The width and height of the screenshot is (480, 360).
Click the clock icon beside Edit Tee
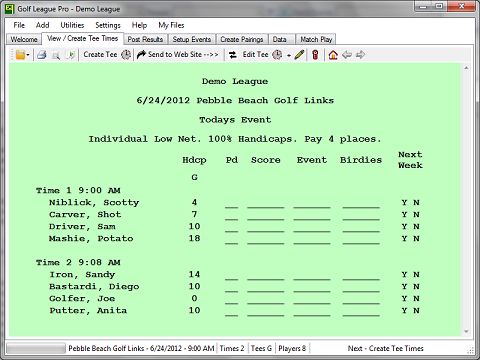(x=277, y=55)
